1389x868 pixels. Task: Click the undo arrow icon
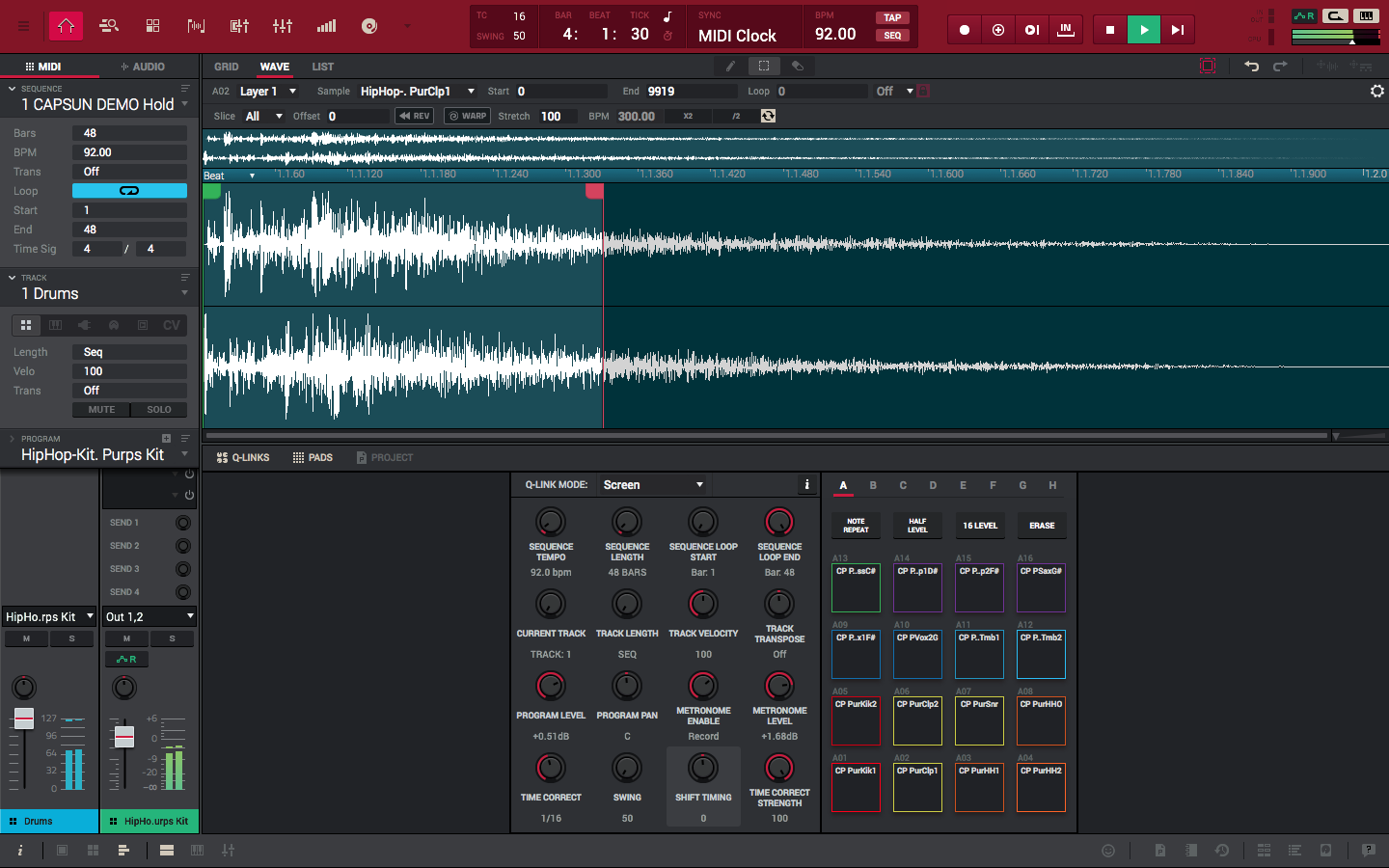pos(1251,65)
